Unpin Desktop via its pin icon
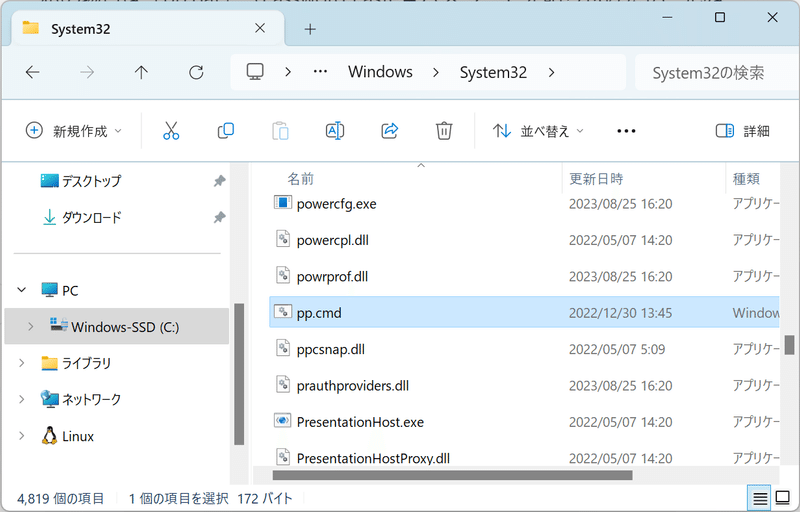 tap(219, 181)
